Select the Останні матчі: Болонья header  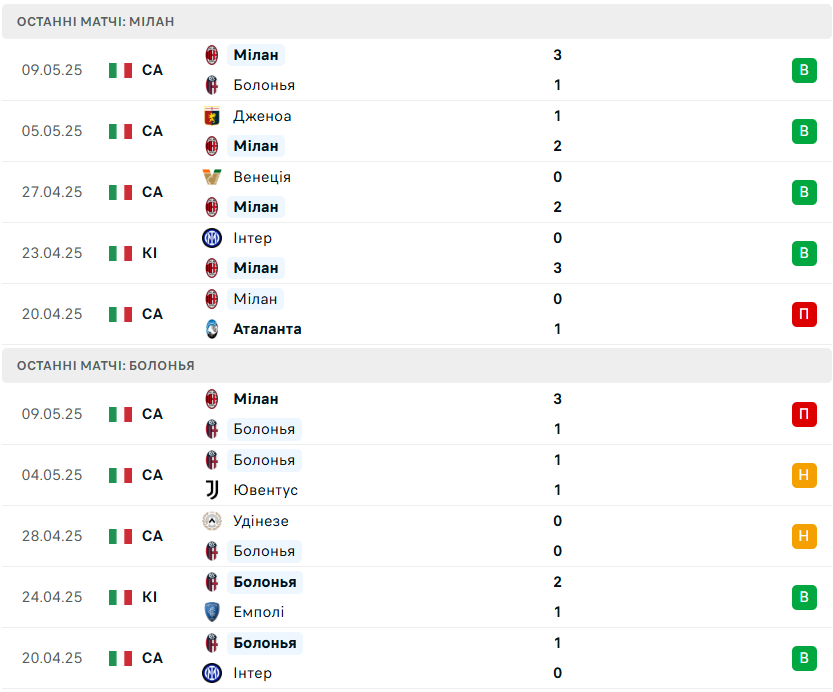(416, 365)
